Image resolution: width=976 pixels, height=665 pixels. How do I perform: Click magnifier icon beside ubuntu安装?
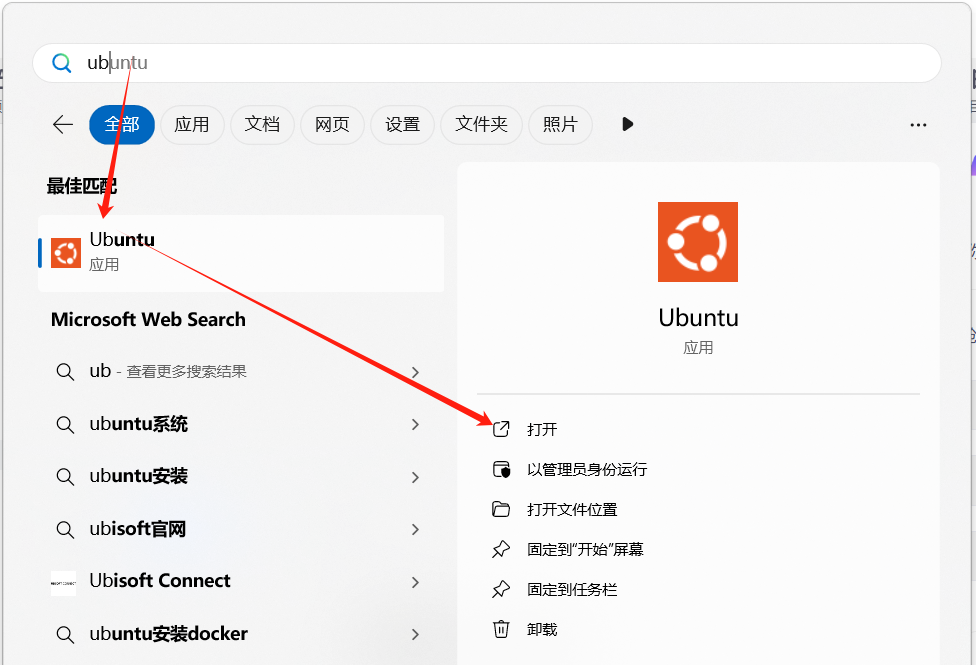(65, 478)
